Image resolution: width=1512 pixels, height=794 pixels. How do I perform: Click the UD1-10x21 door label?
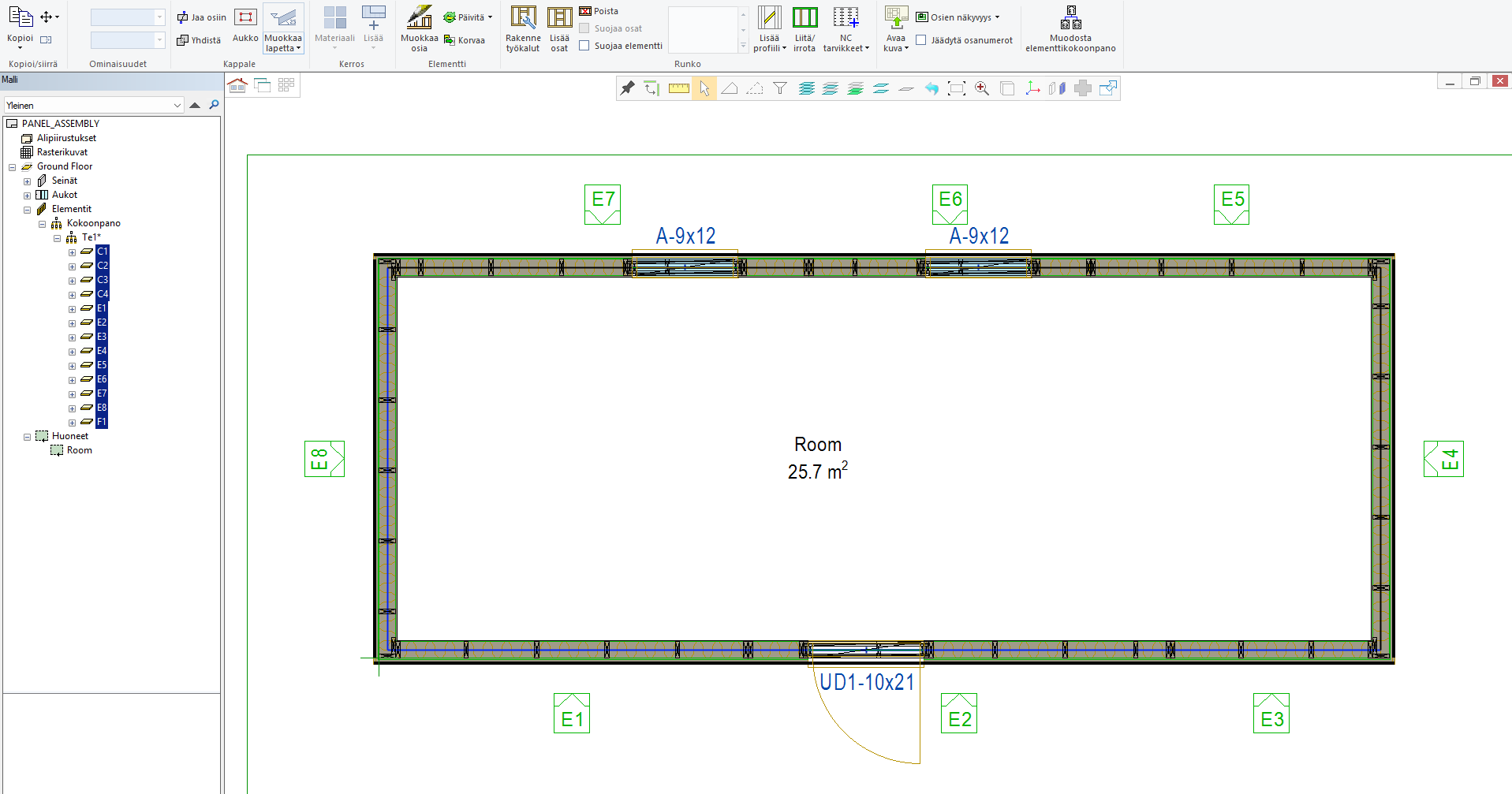[867, 682]
